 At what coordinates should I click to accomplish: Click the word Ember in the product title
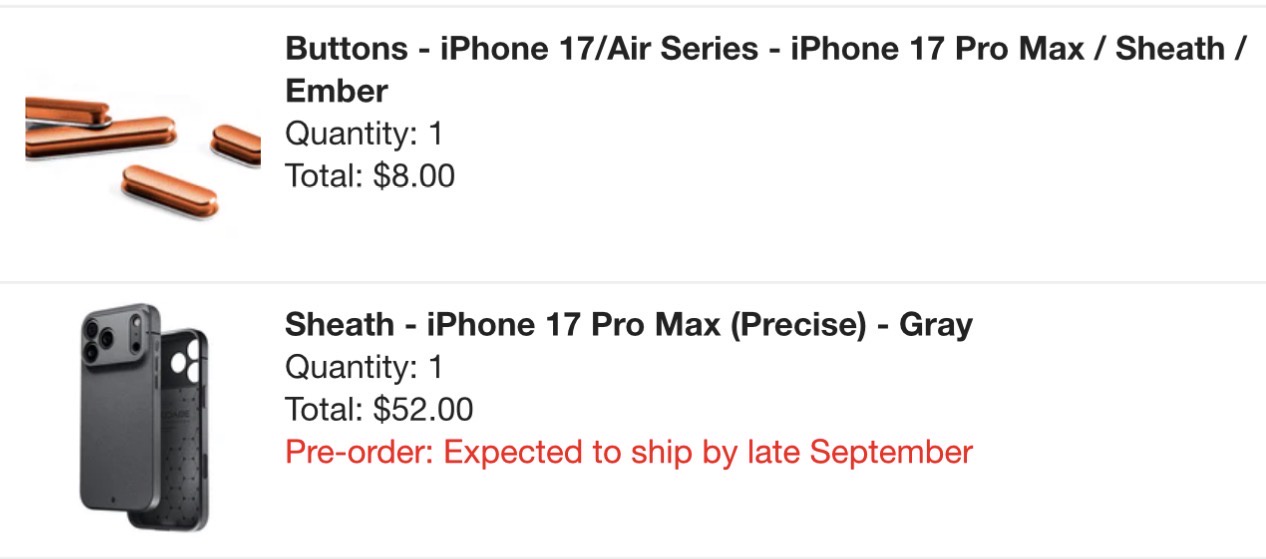tap(336, 92)
